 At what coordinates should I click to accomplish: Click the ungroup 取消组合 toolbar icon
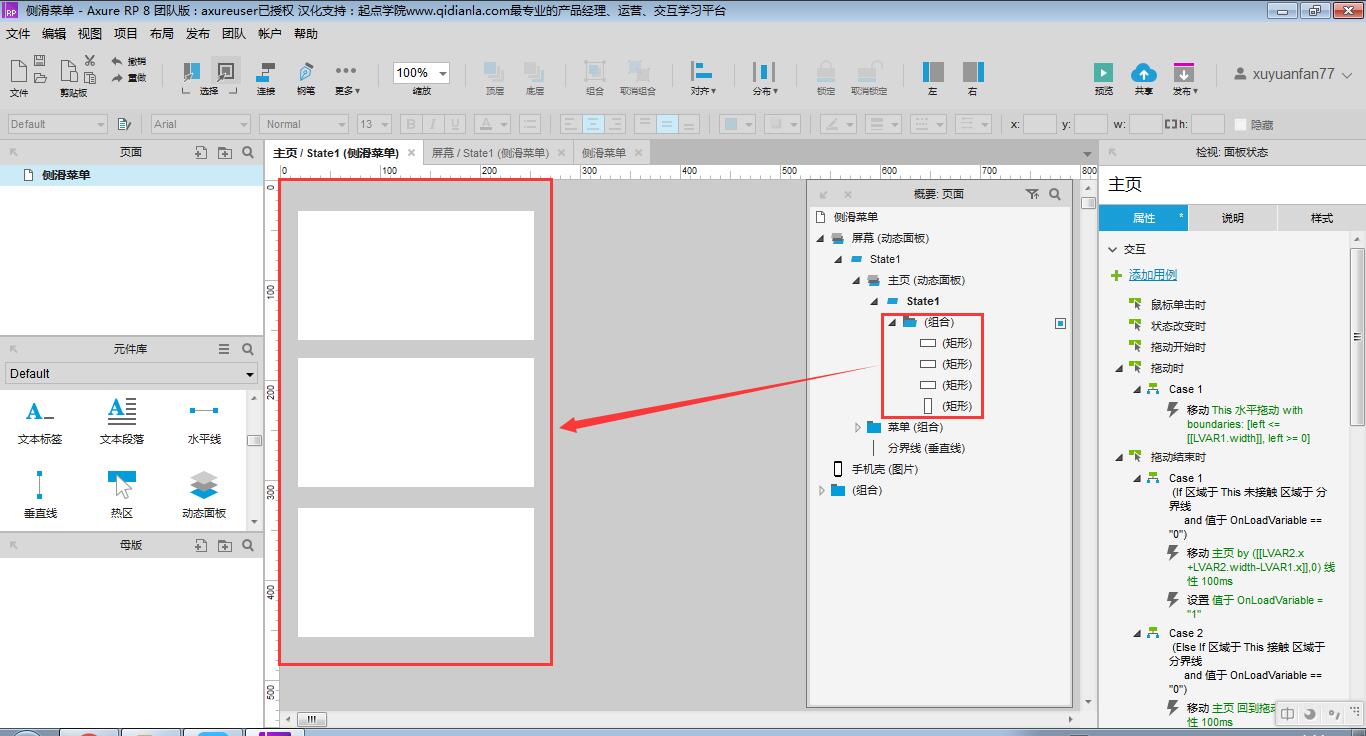tap(638, 71)
